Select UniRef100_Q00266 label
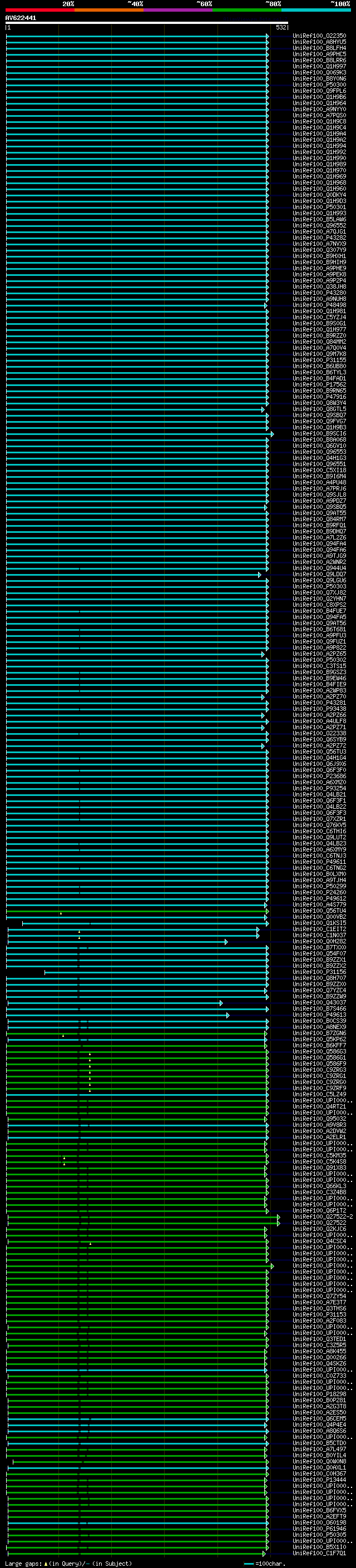 click(x=319, y=1357)
